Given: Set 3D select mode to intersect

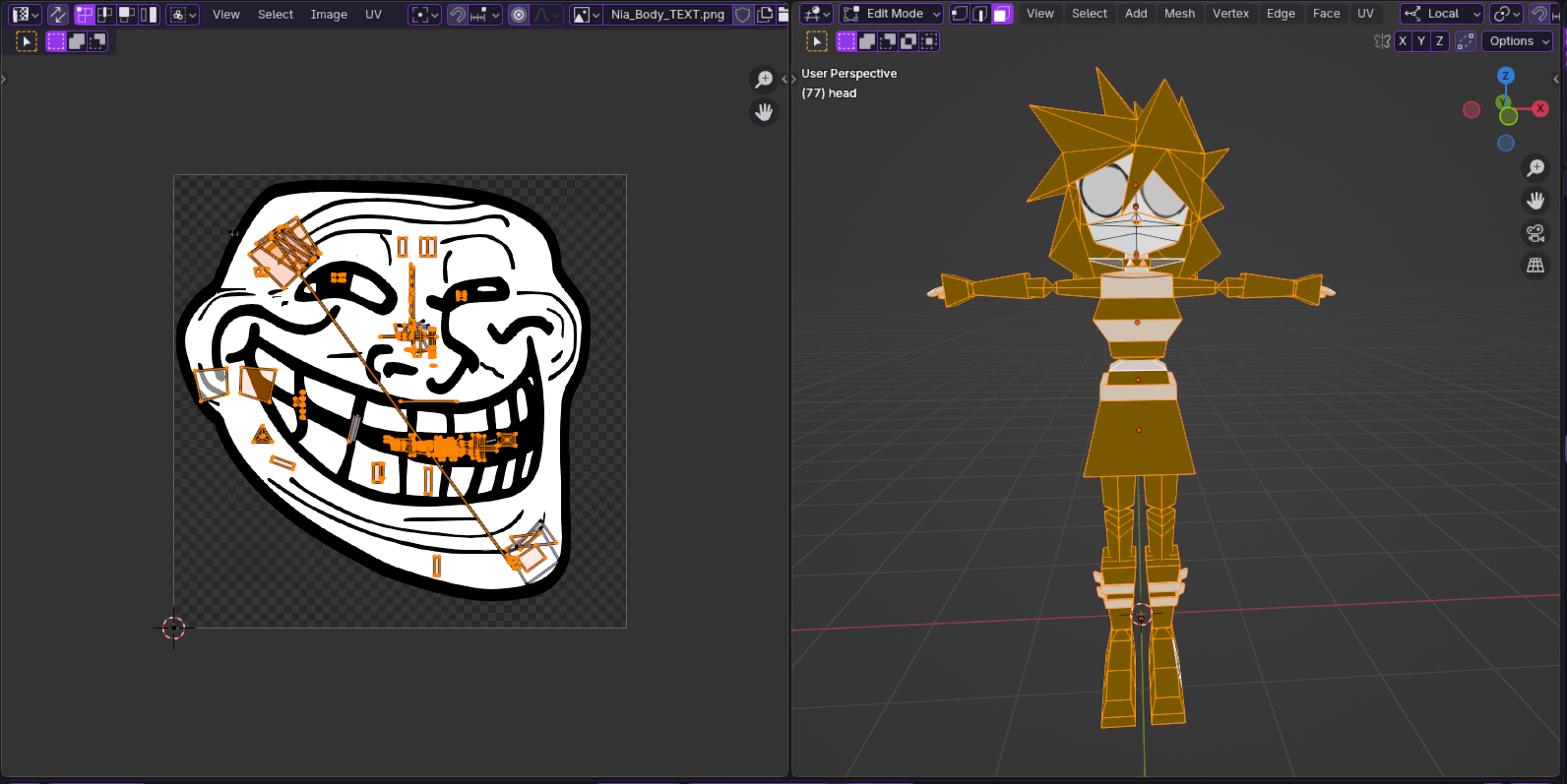Looking at the screenshot, I should pos(929,41).
